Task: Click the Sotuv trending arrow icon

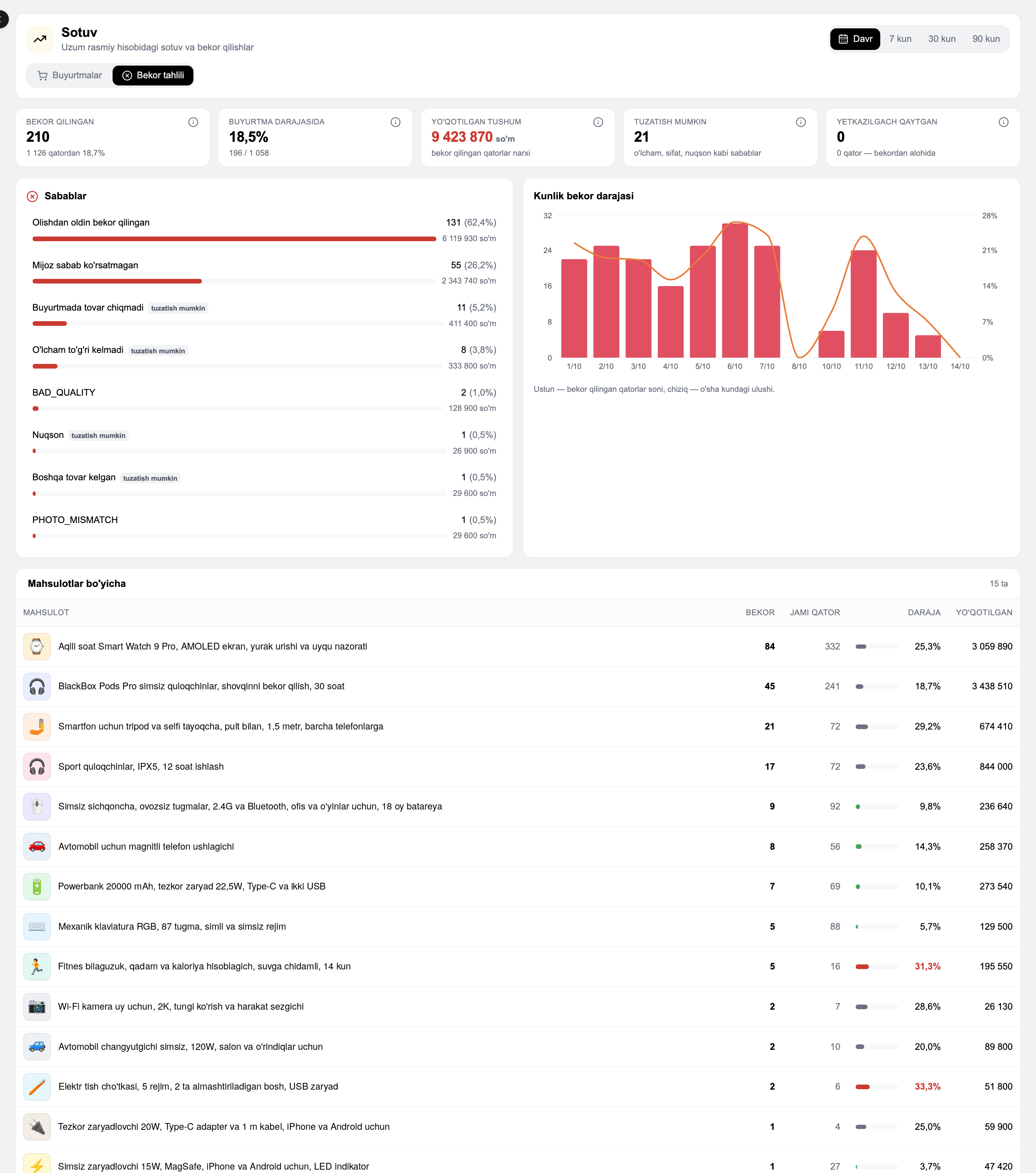Action: coord(40,39)
